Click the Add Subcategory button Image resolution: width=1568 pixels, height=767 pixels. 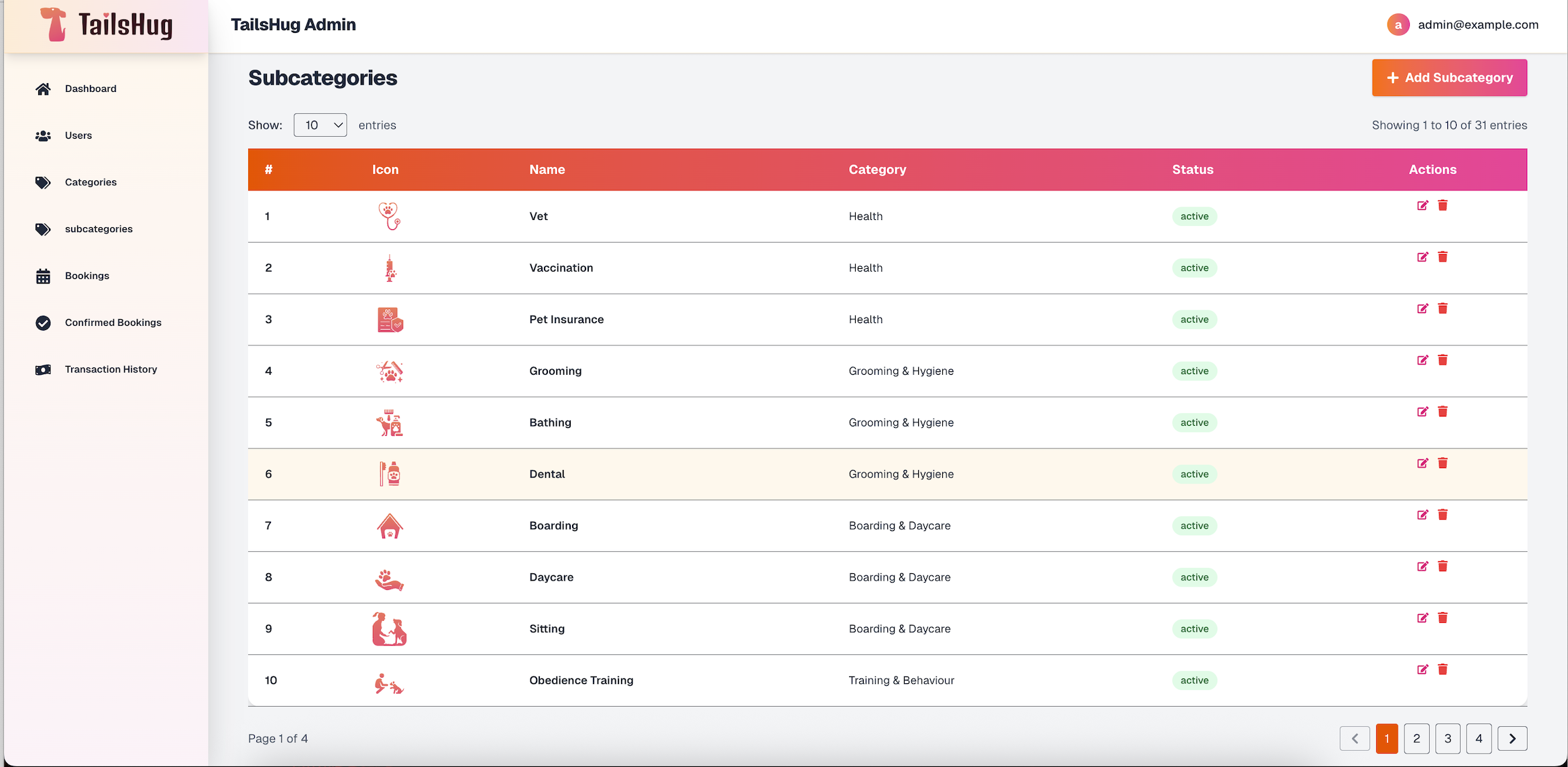[1449, 77]
